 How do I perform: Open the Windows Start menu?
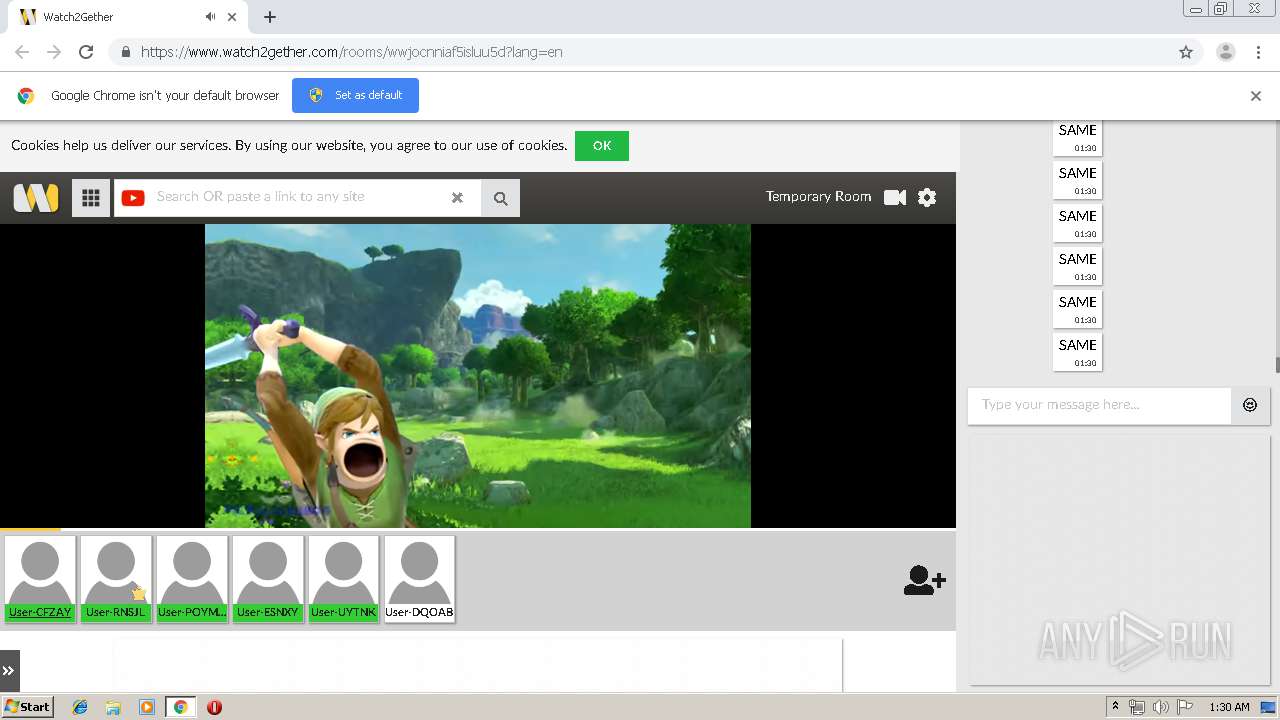point(27,707)
